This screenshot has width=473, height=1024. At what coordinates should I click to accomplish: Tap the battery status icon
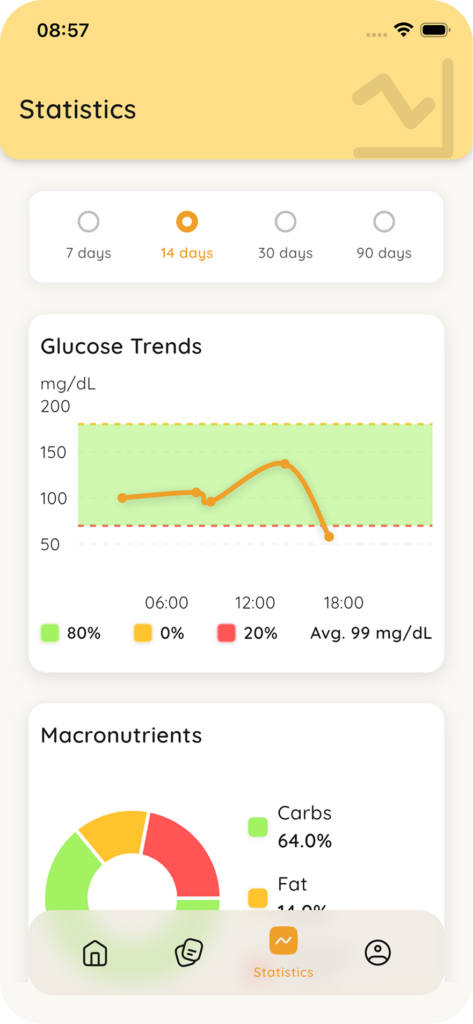[434, 30]
